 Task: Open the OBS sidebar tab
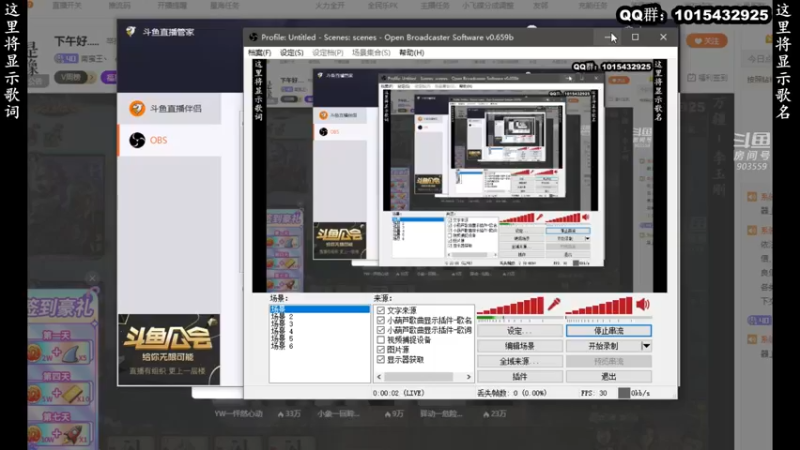pyautogui.click(x=169, y=140)
